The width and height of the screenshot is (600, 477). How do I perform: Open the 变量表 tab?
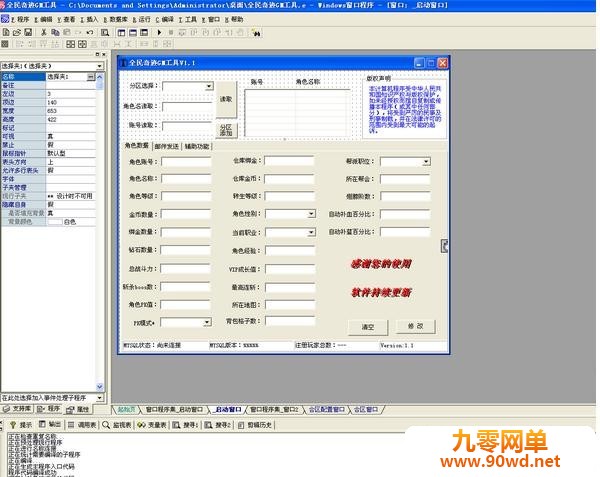point(152,425)
